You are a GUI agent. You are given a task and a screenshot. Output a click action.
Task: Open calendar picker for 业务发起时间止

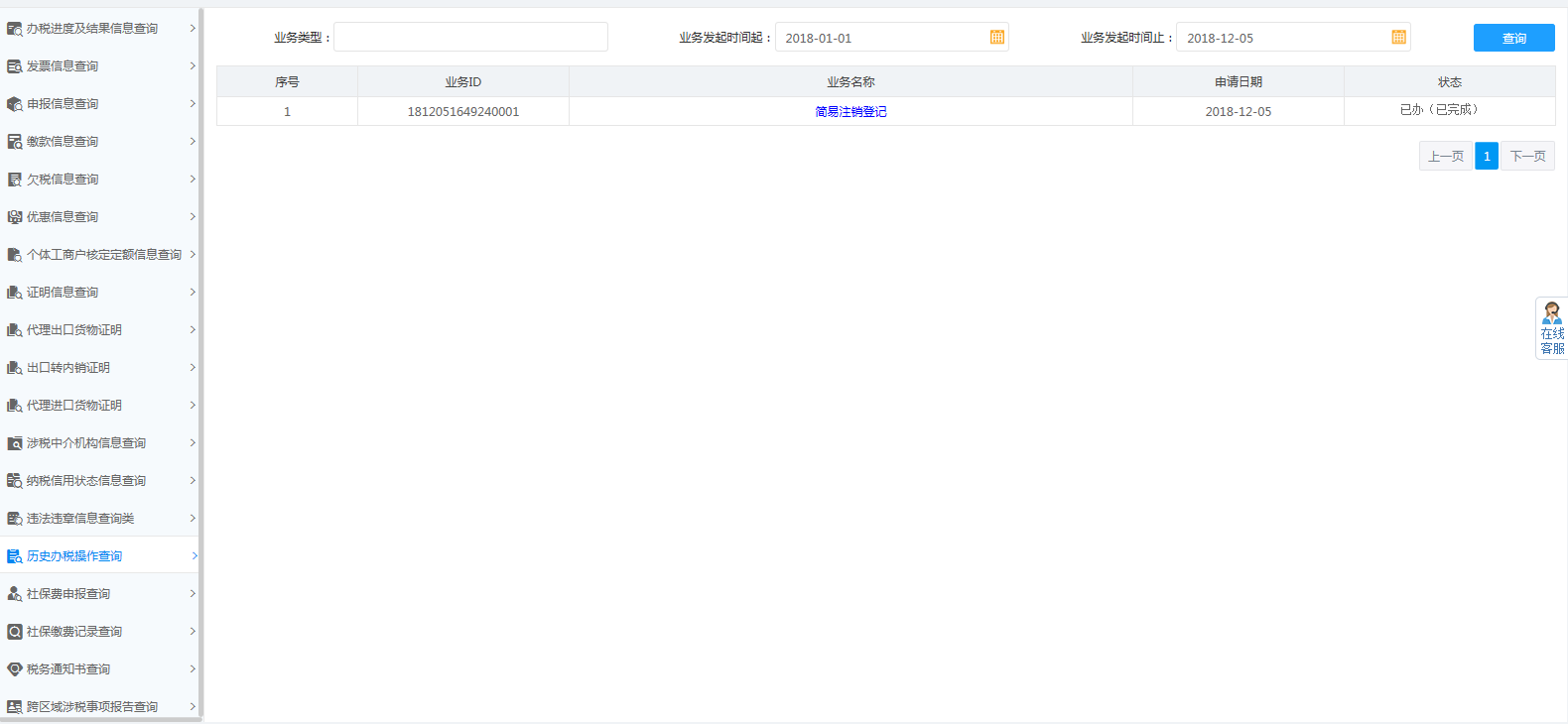(x=1398, y=38)
